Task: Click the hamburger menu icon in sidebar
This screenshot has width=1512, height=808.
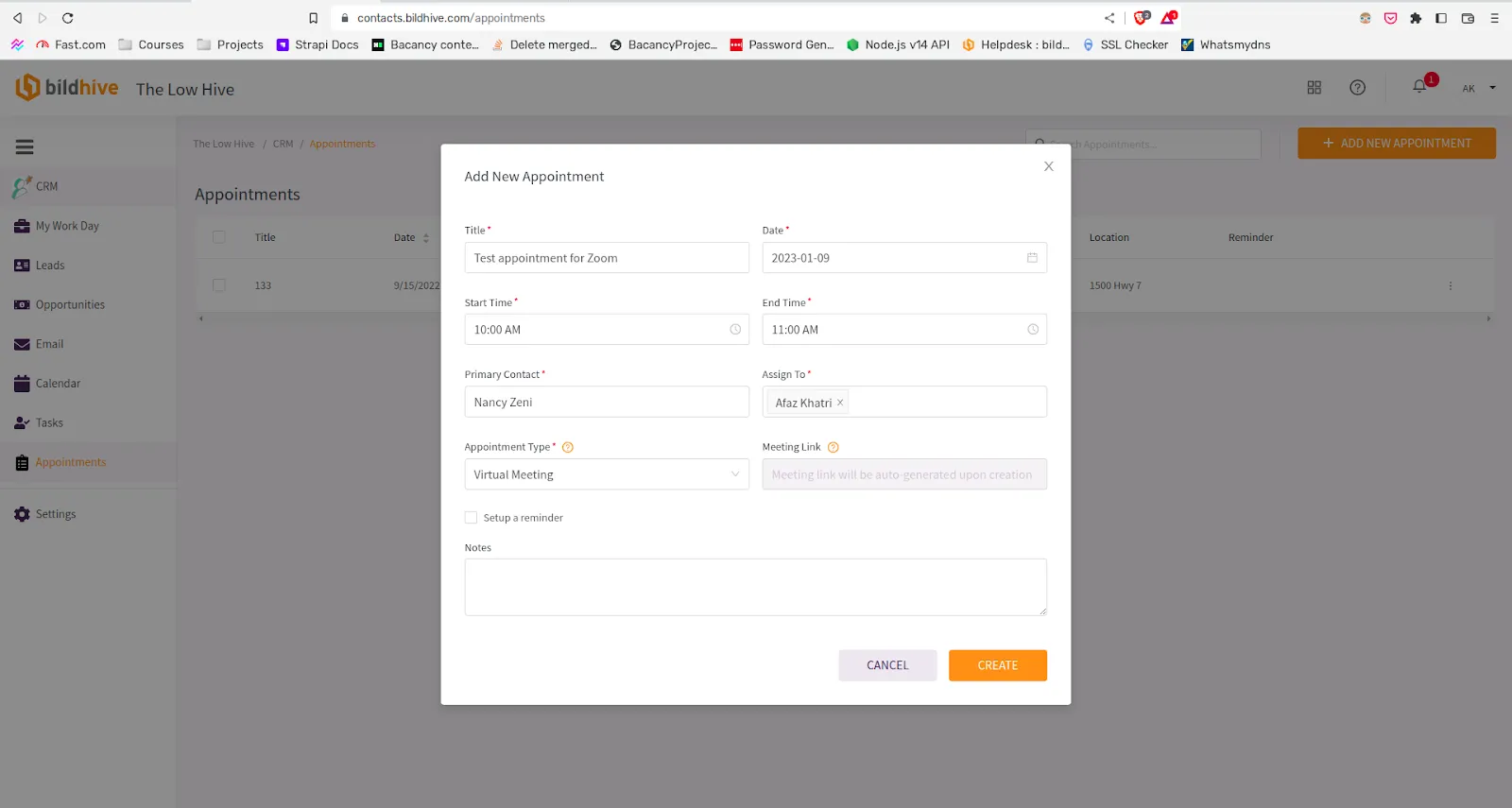Action: tap(25, 147)
